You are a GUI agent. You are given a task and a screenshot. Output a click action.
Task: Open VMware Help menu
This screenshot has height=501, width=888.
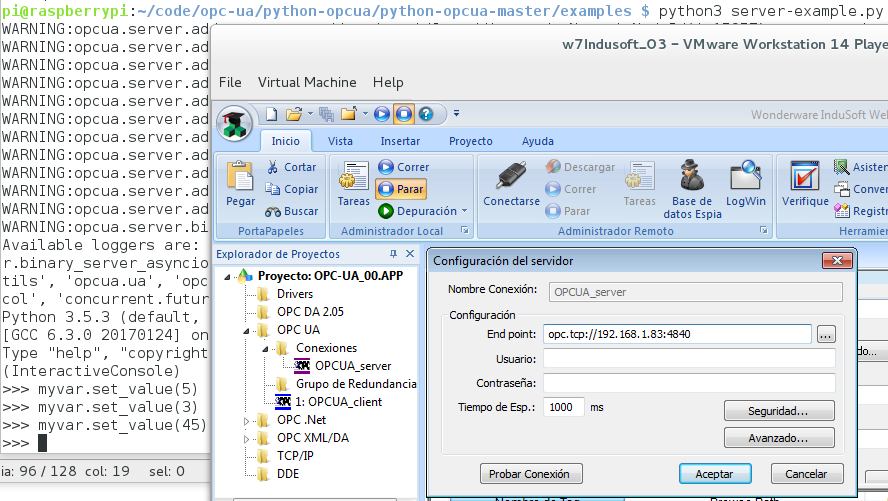(x=388, y=82)
